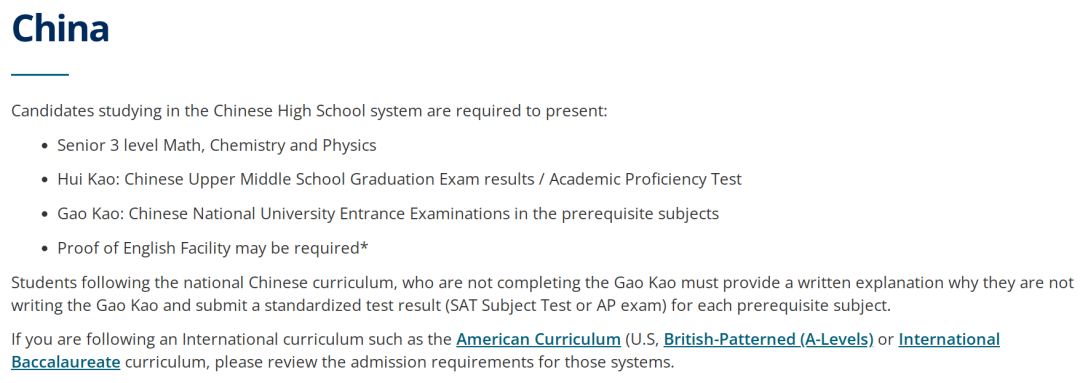Click the bullet marker before Gao Kao
1080x383 pixels.
coord(45,216)
